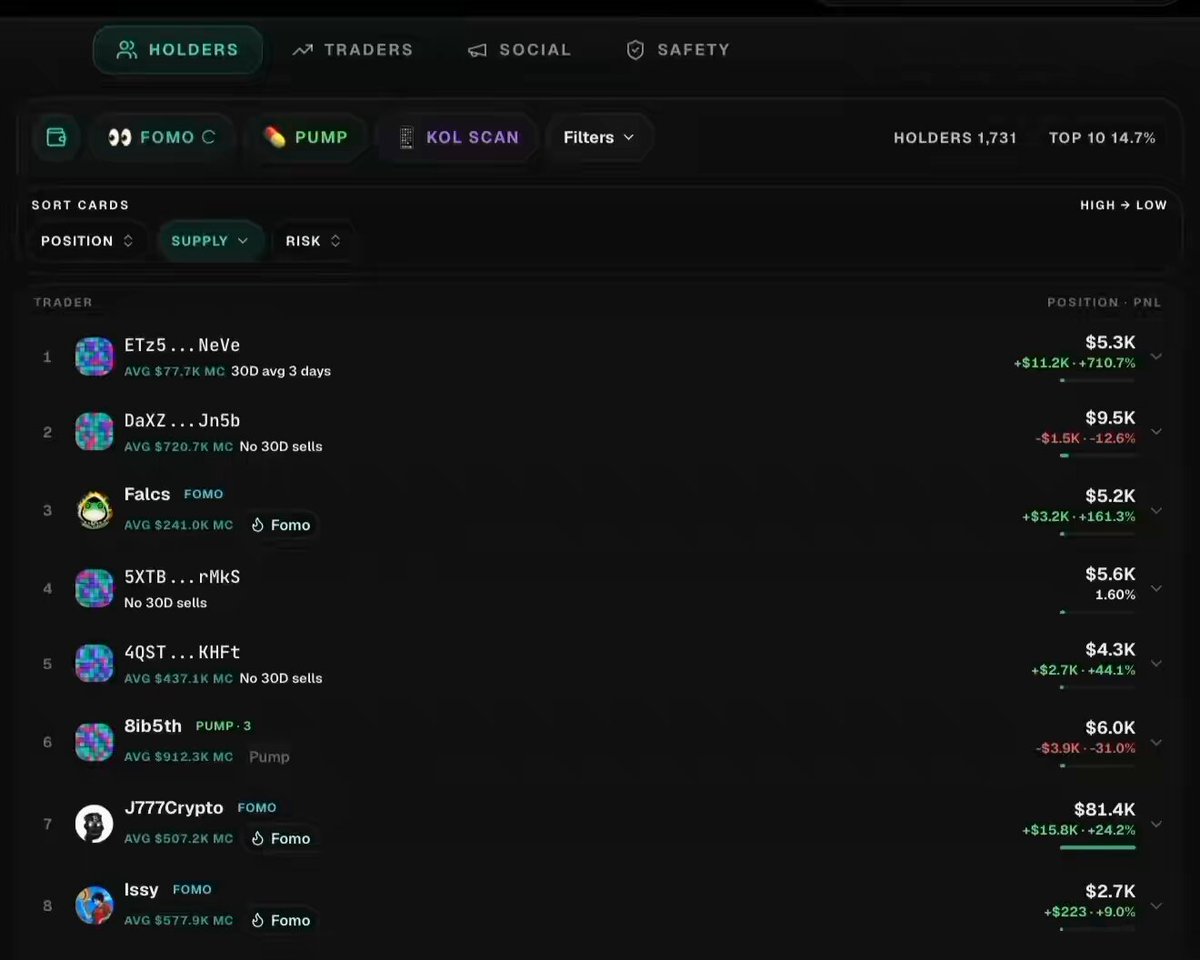
Task: Expand the 8ib5th row chevron
Action: pos(1156,742)
